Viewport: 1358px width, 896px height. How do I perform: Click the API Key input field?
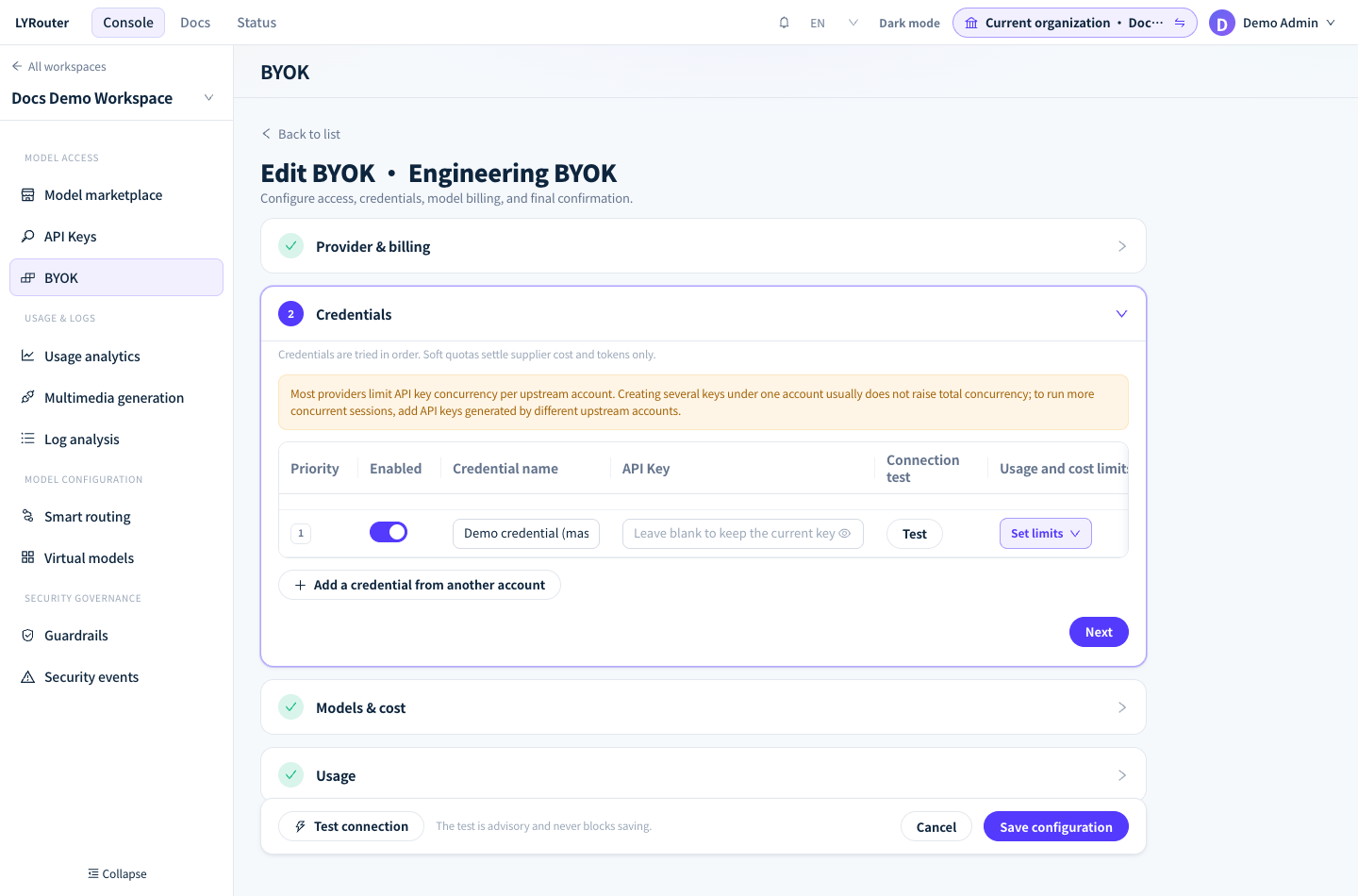point(743,533)
